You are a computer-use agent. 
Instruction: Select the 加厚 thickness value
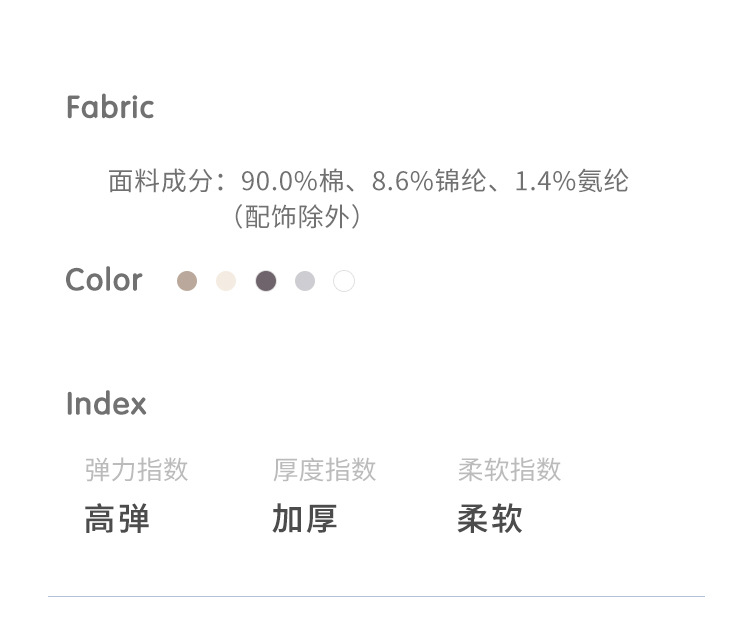304,519
